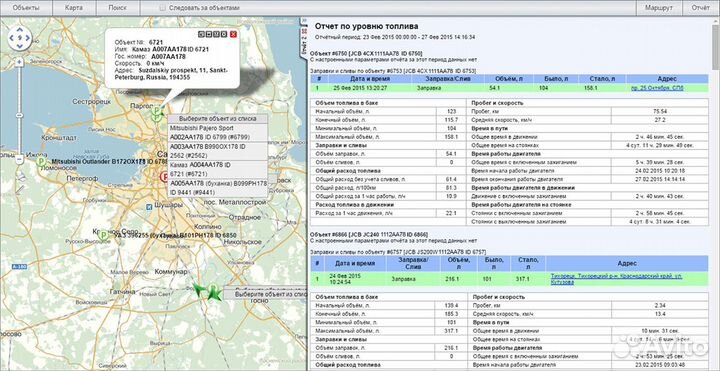720x371 pixels.
Task: Click Расход за 1 час движения 22.1
Action: click(450, 213)
